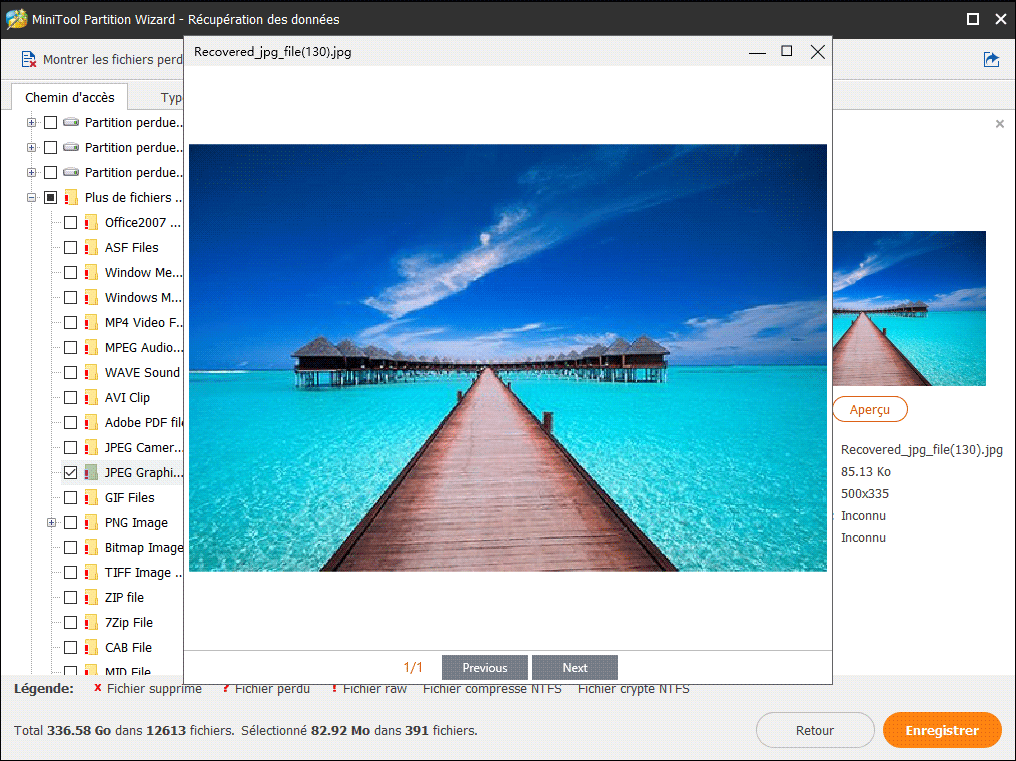Select the Window Media tree row
This screenshot has width=1016, height=761.
pyautogui.click(x=123, y=272)
